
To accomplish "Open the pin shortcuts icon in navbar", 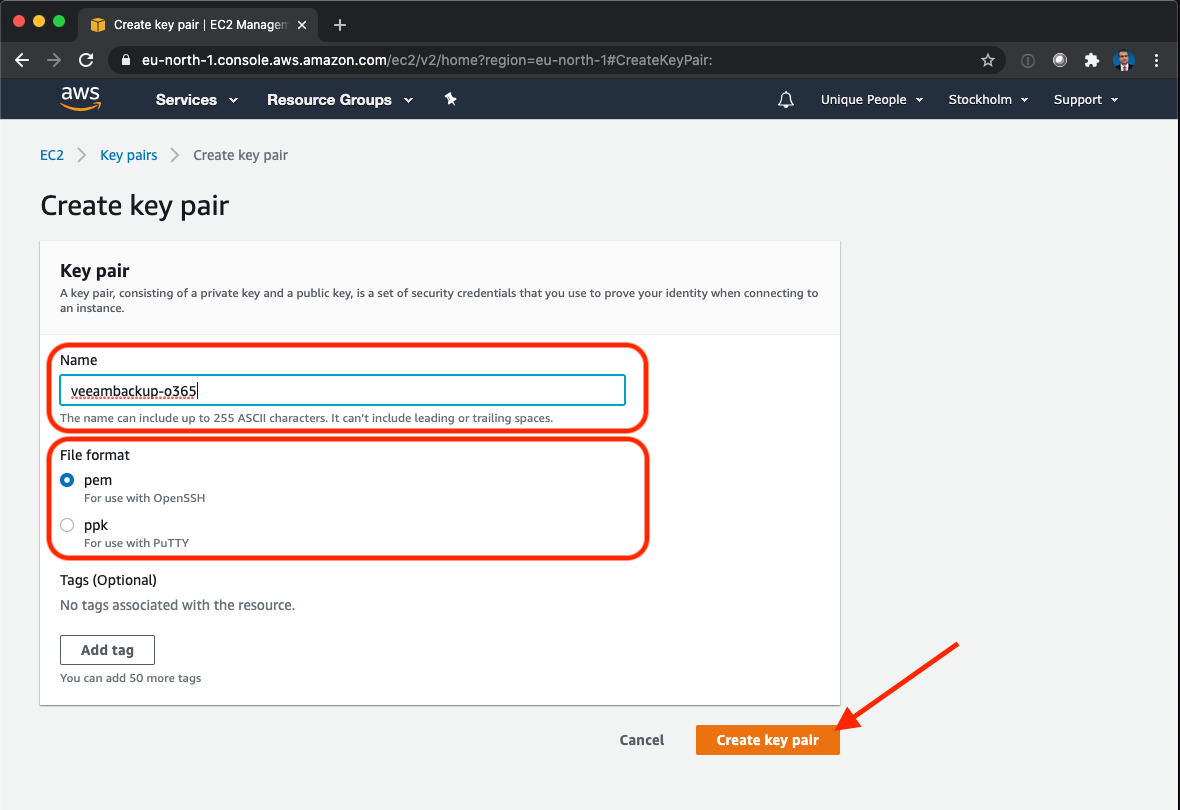I will point(450,99).
